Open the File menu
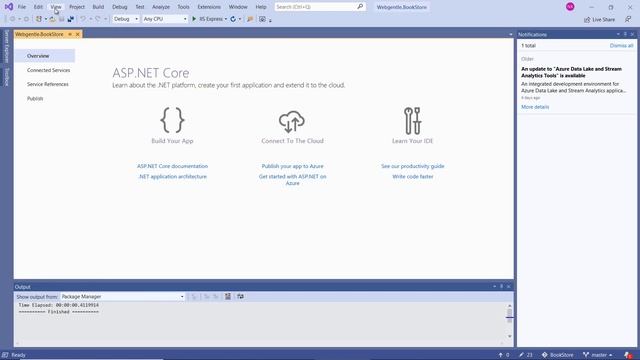 point(22,7)
